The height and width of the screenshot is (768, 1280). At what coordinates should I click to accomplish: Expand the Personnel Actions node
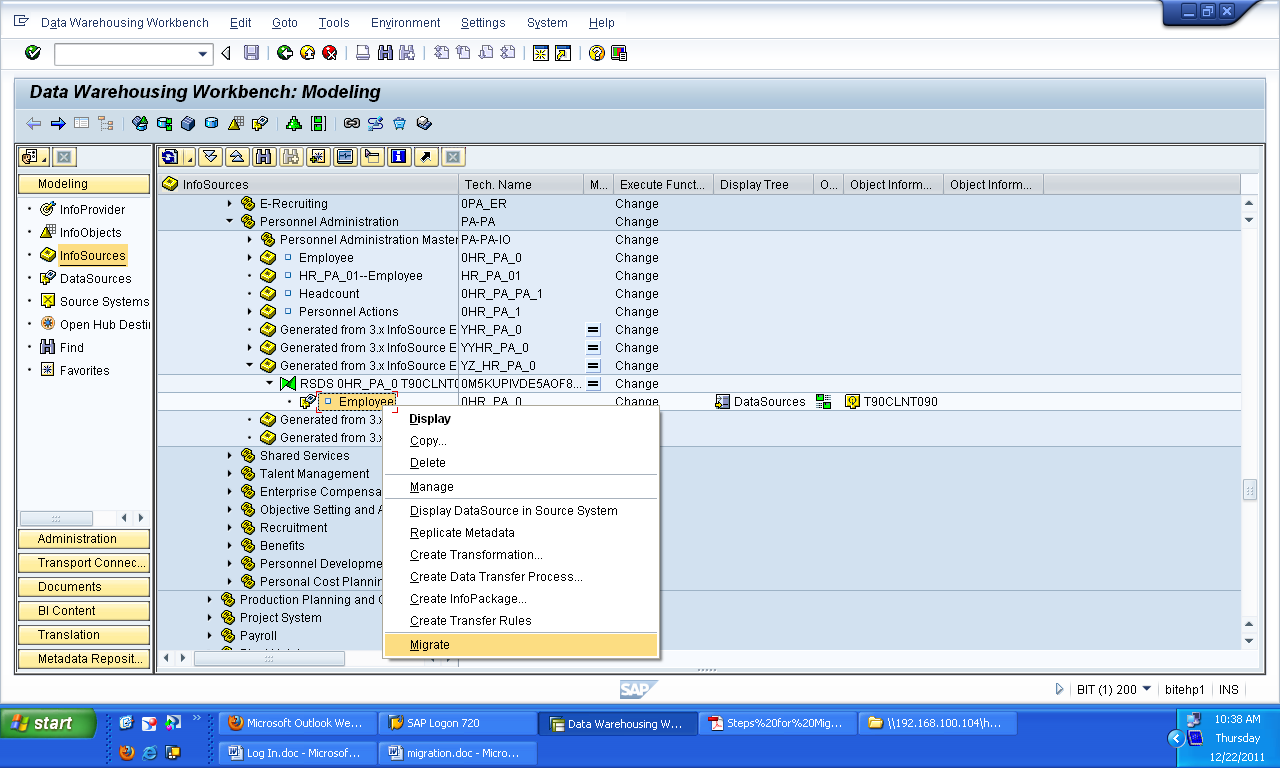pyautogui.click(x=249, y=312)
